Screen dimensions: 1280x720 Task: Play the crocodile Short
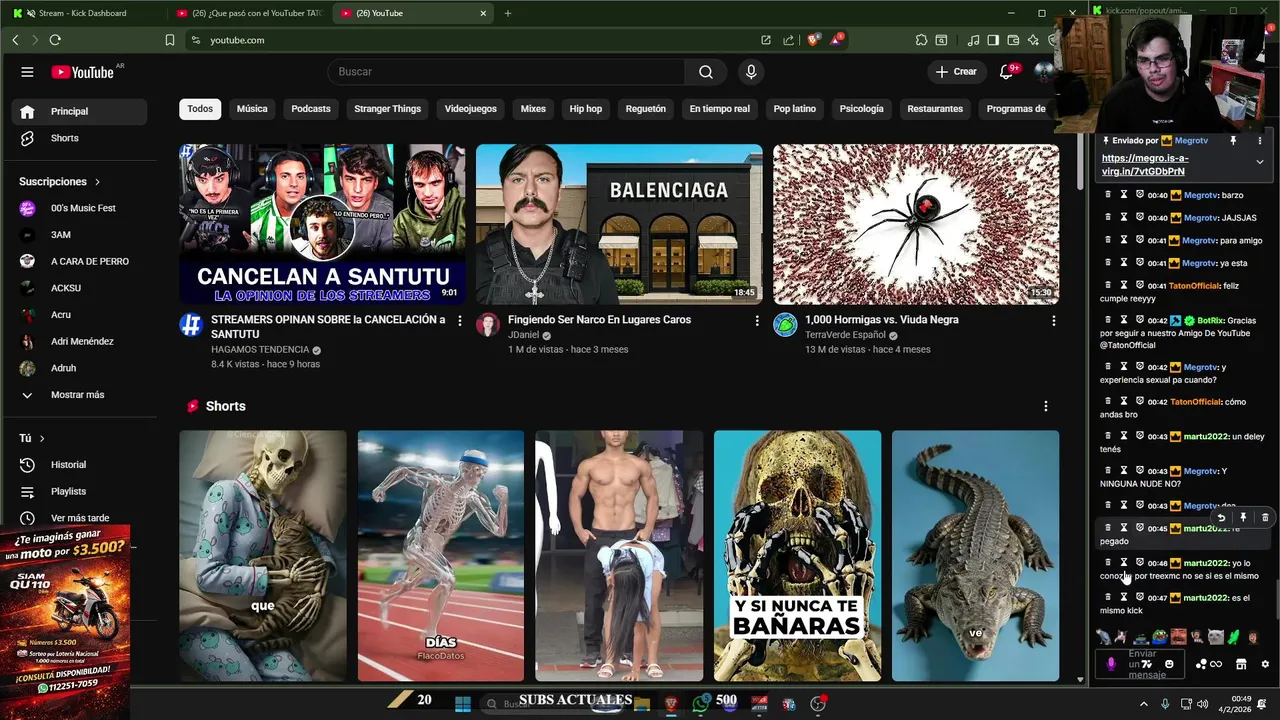pos(975,556)
